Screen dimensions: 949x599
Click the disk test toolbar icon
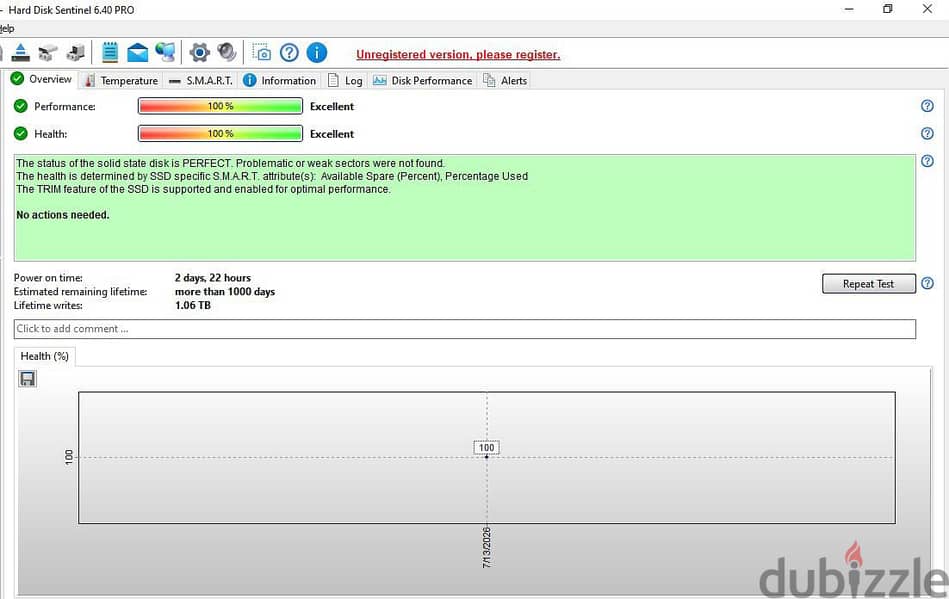(48, 53)
